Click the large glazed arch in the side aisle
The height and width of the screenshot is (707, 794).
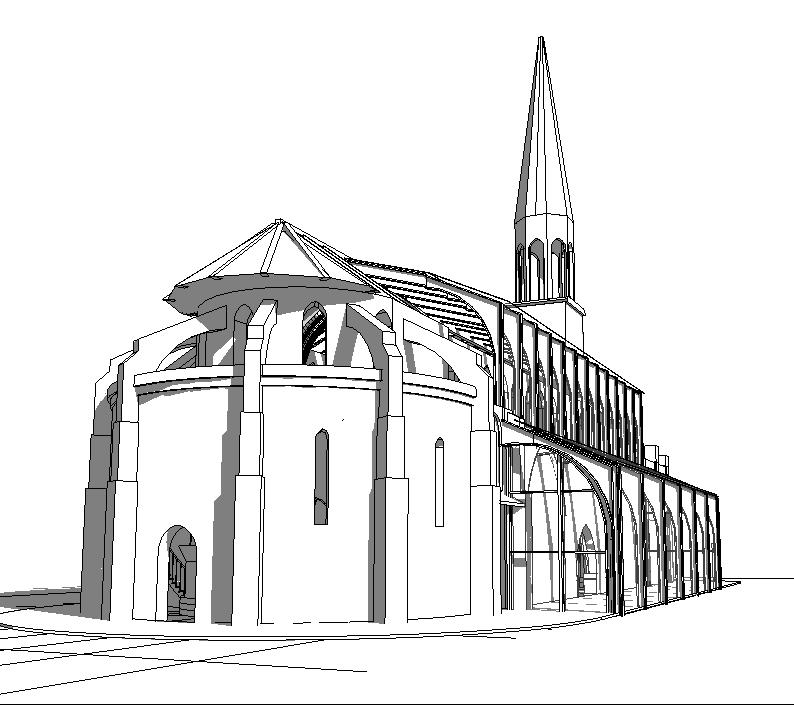(556, 530)
